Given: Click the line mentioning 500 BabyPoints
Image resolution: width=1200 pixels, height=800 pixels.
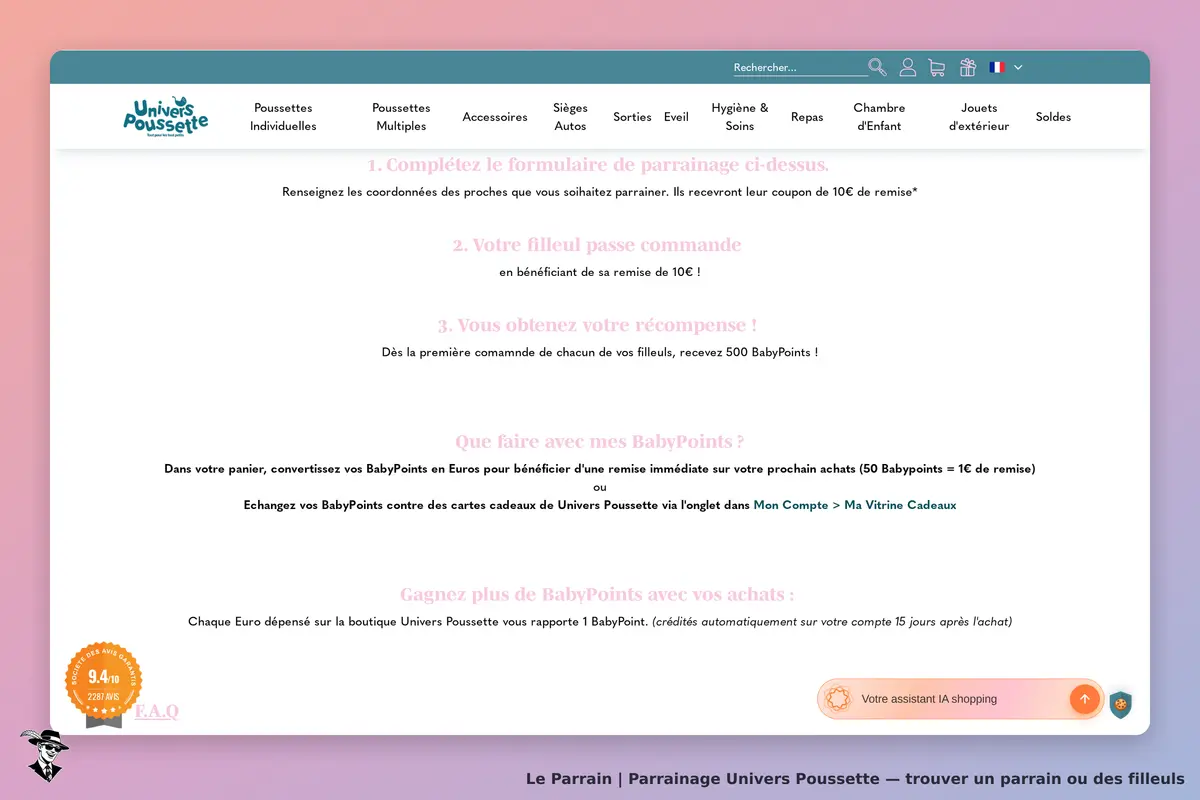Looking at the screenshot, I should (600, 352).
